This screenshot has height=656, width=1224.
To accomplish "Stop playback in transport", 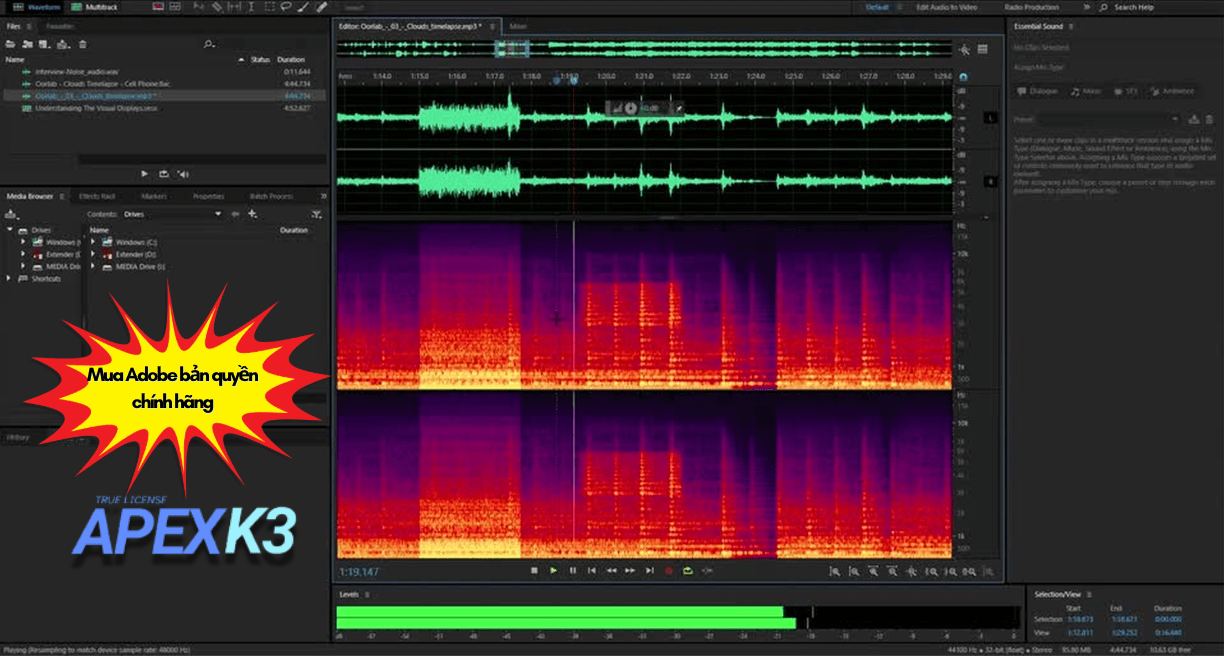I will click(x=534, y=570).
